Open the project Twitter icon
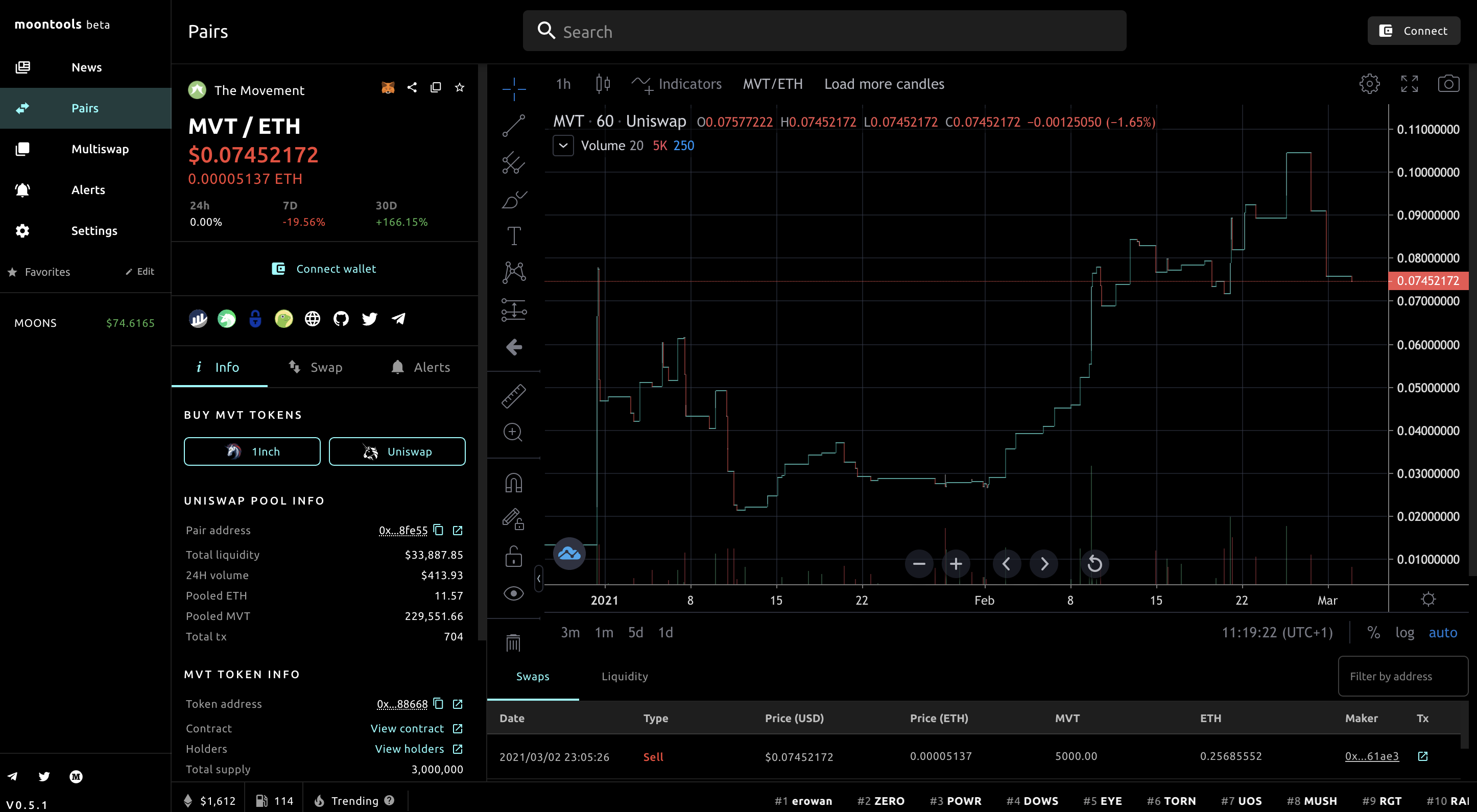 (370, 318)
